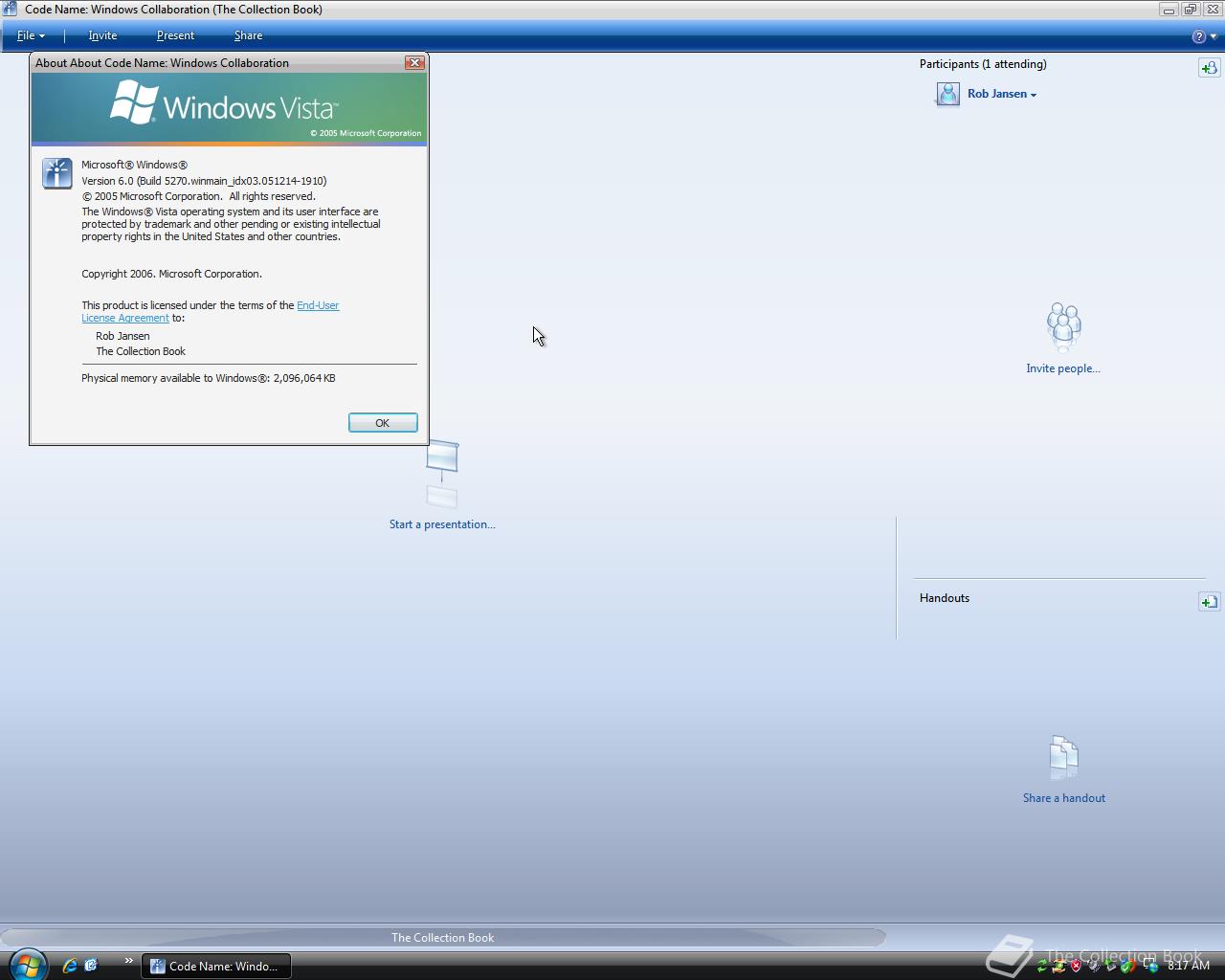Viewport: 1225px width, 980px height.
Task: Open the Windows Start orb
Action: 27,965
